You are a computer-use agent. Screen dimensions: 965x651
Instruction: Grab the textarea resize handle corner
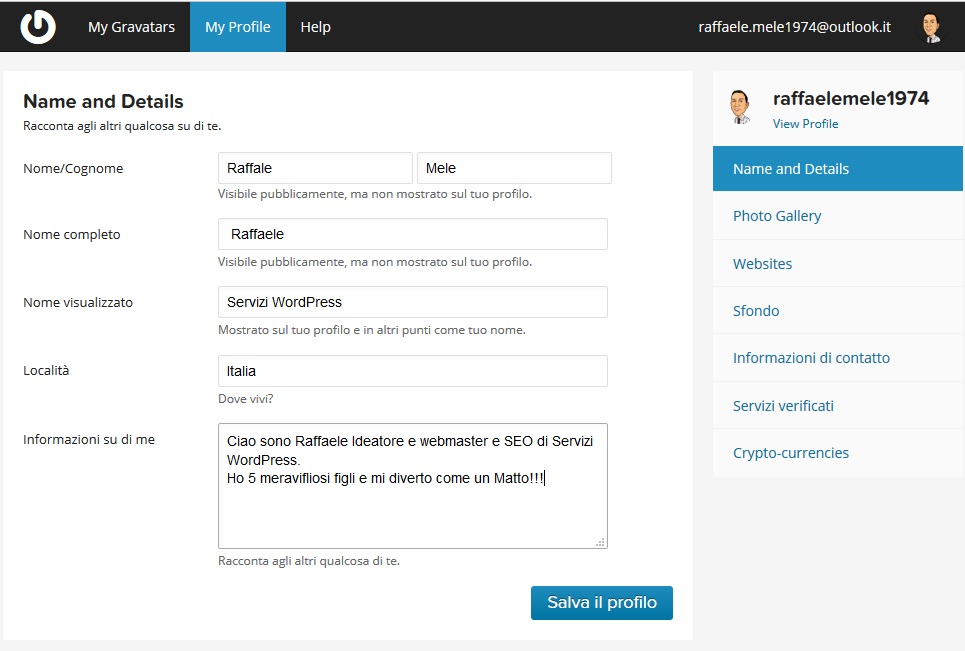tap(600, 542)
